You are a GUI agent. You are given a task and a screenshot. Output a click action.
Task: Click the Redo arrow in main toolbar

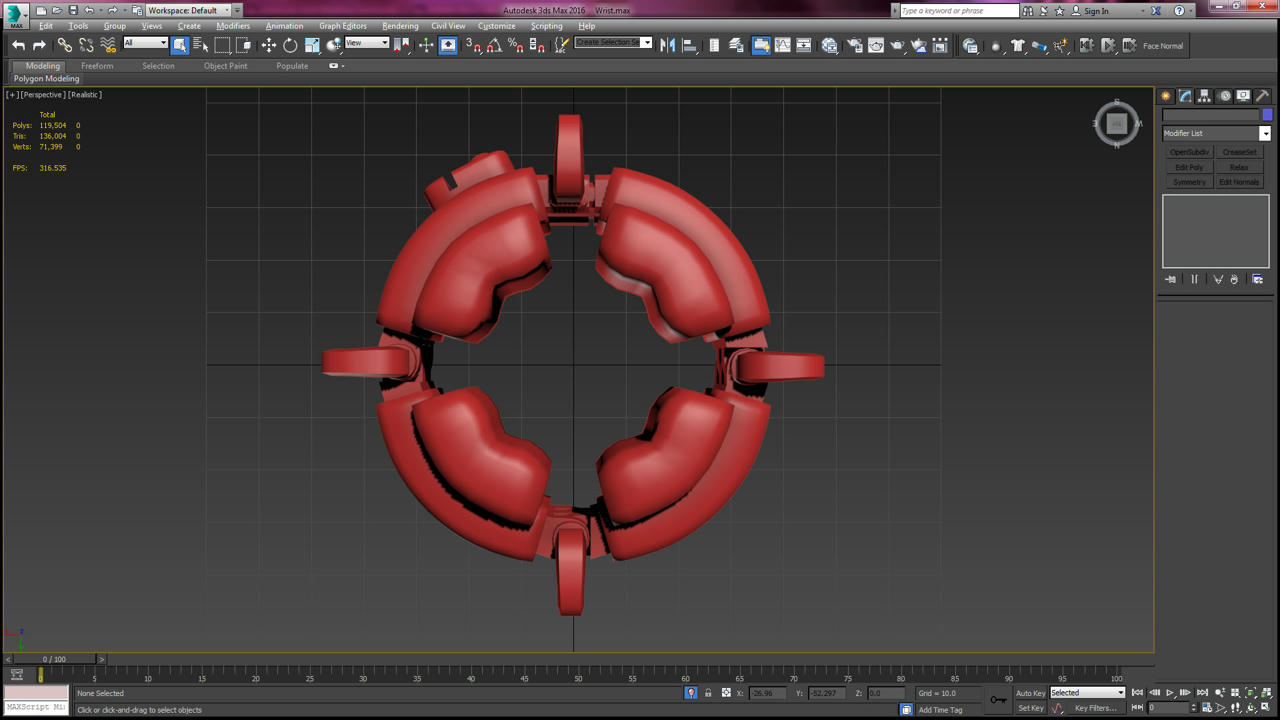39,45
